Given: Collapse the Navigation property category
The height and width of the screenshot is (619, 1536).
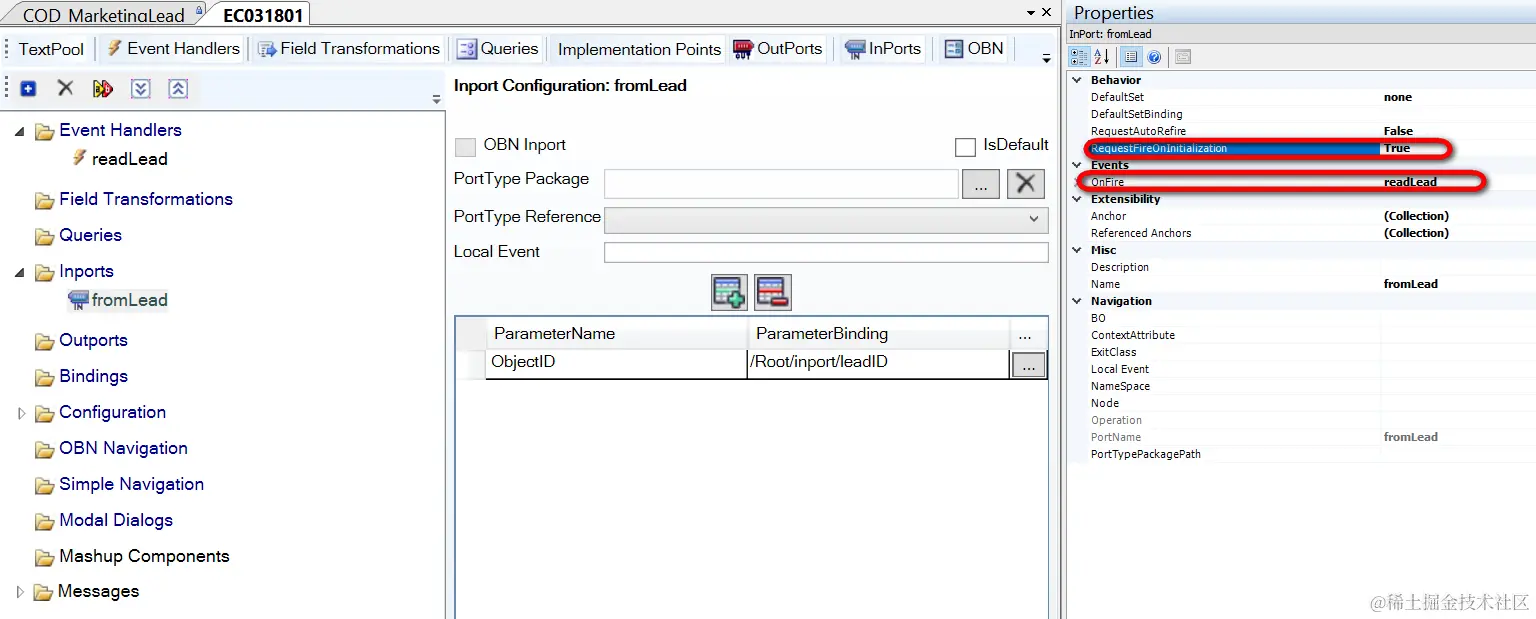Looking at the screenshot, I should 1077,301.
